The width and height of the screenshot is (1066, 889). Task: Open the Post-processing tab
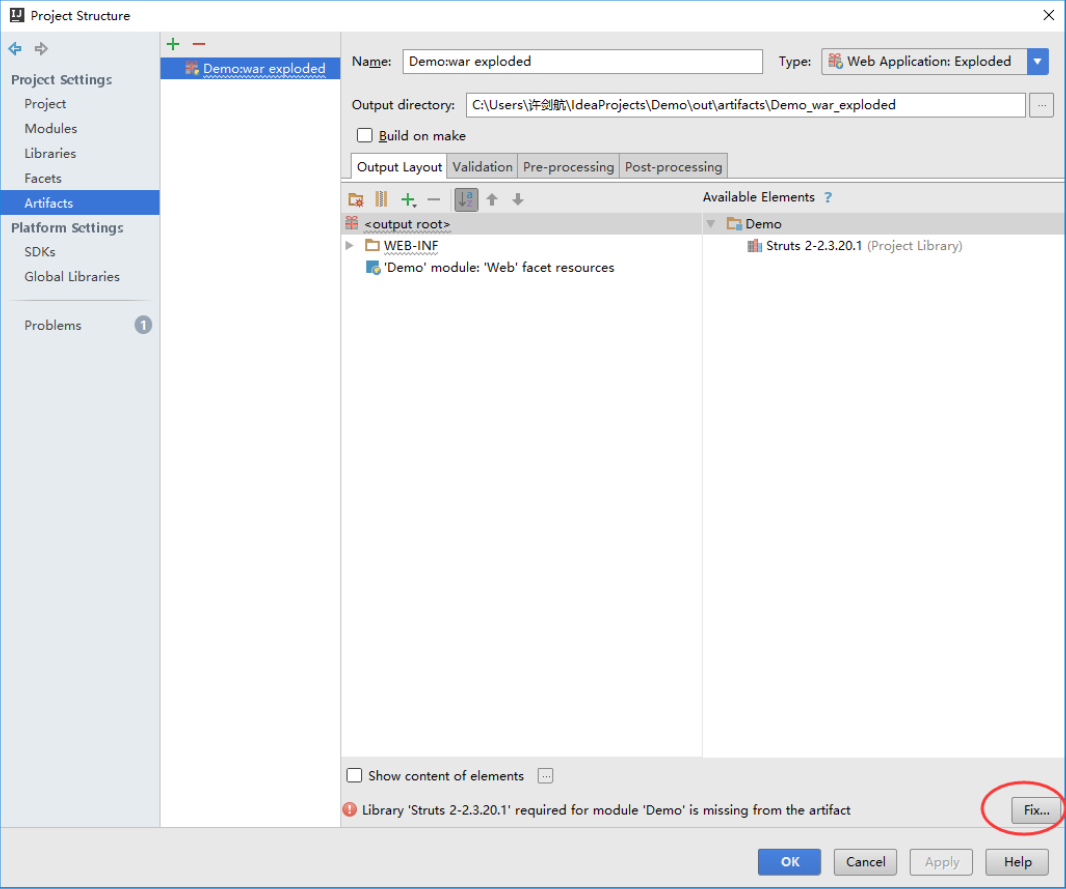click(673, 167)
